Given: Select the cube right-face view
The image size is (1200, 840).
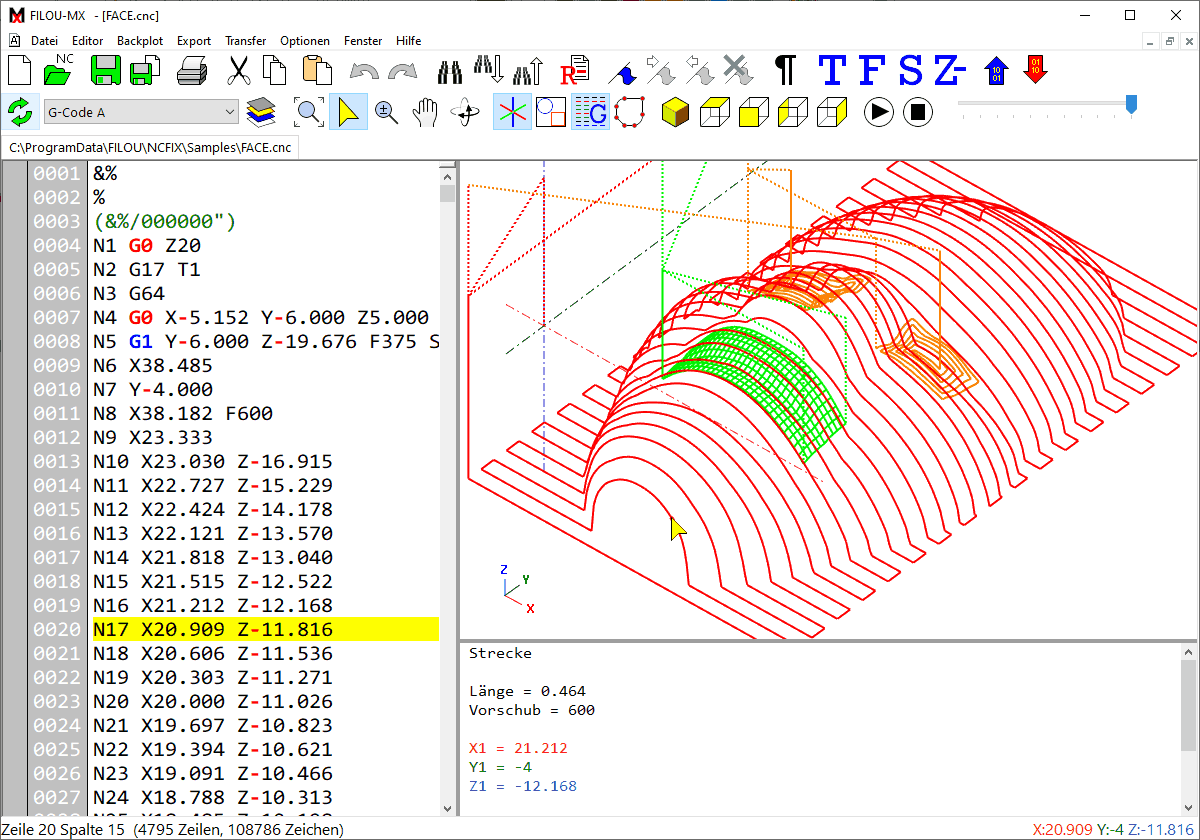Looking at the screenshot, I should coord(832,112).
